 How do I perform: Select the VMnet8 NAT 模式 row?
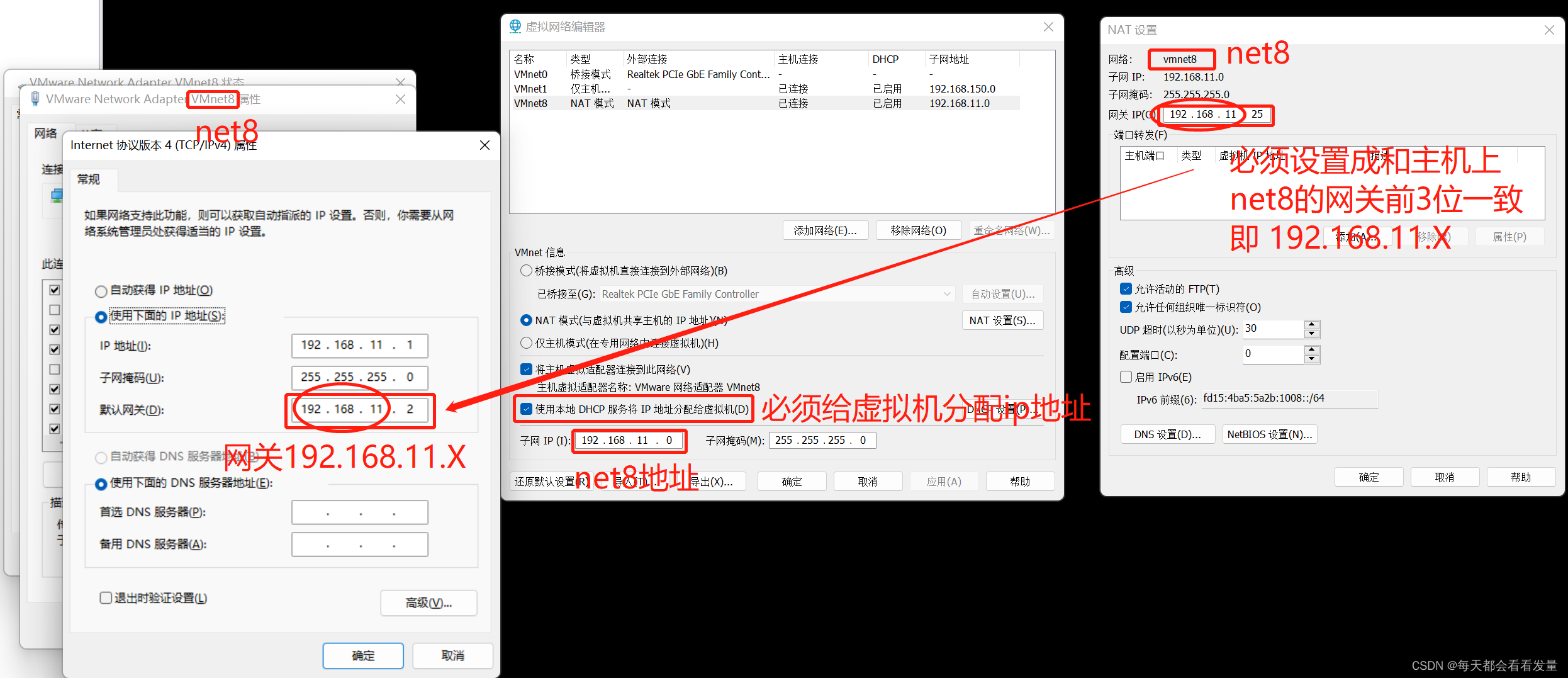tap(764, 103)
